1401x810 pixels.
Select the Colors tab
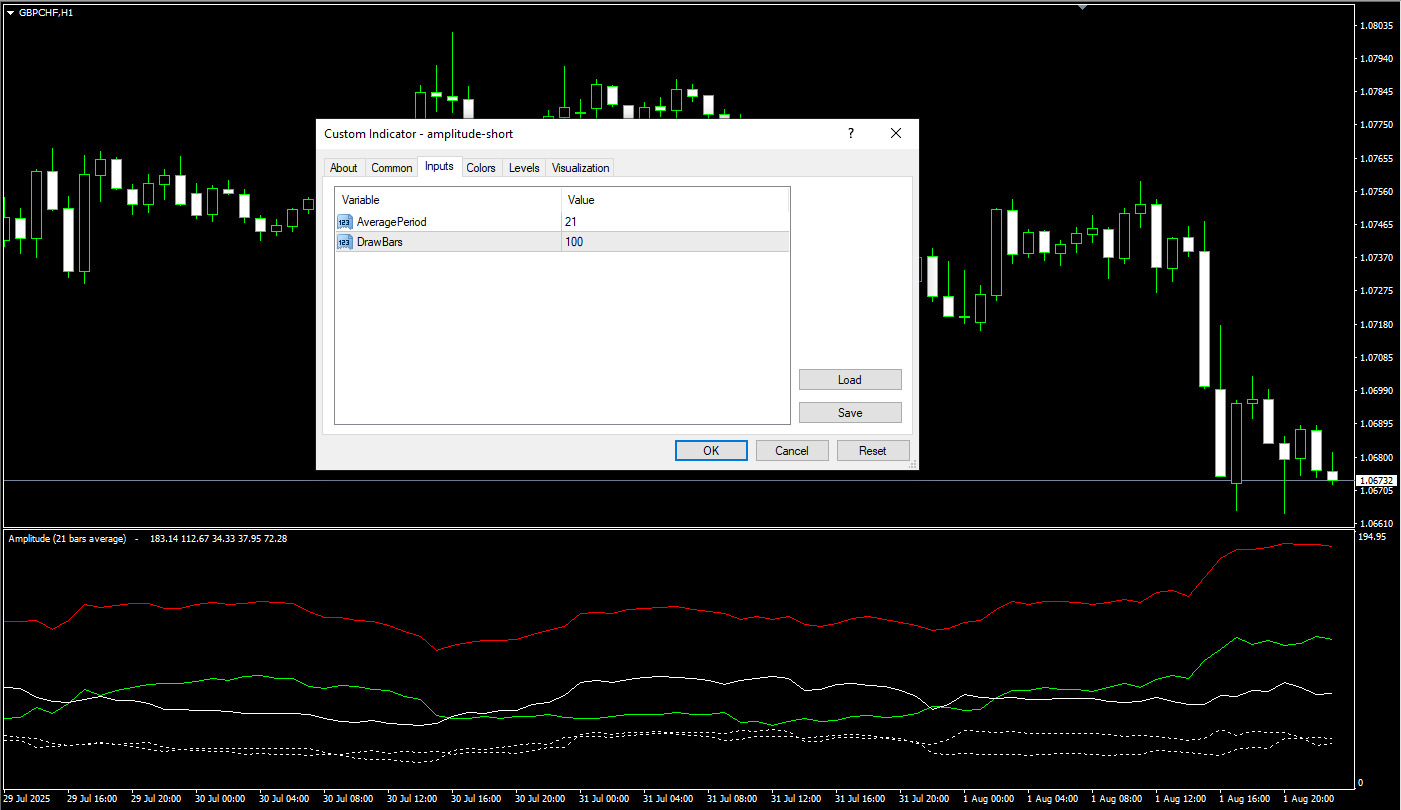pos(481,168)
